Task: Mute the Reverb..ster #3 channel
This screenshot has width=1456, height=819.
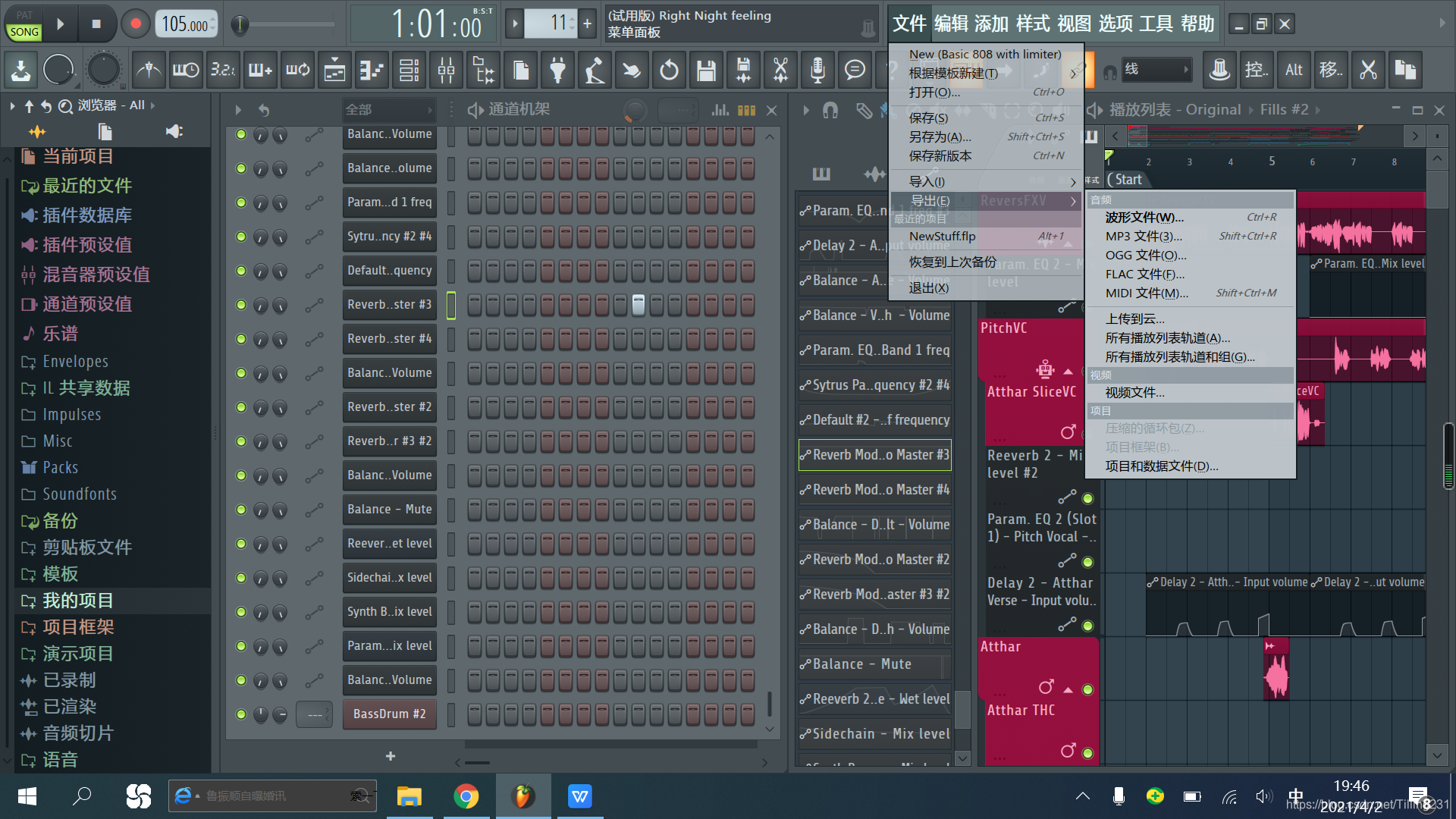Action: [x=241, y=304]
